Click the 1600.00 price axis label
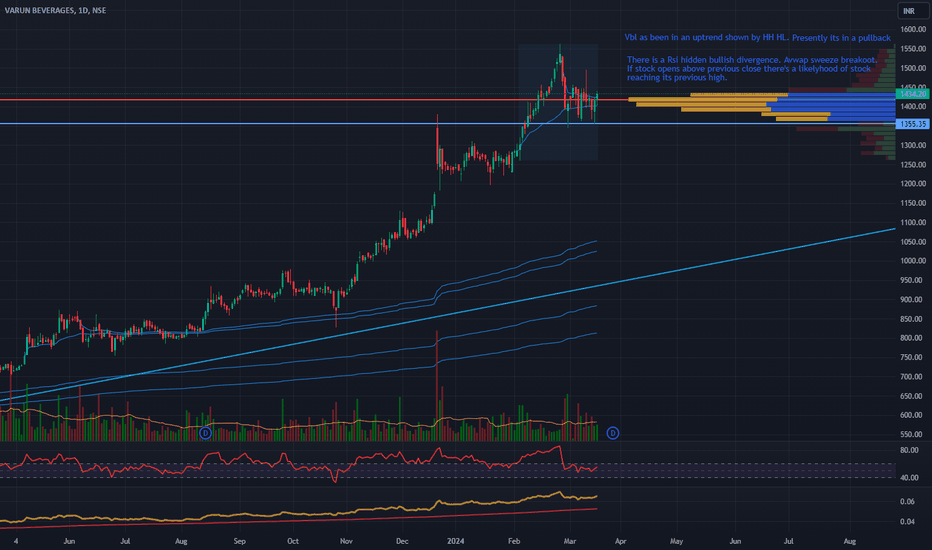Screen dimensions: 932x550 click(x=913, y=29)
